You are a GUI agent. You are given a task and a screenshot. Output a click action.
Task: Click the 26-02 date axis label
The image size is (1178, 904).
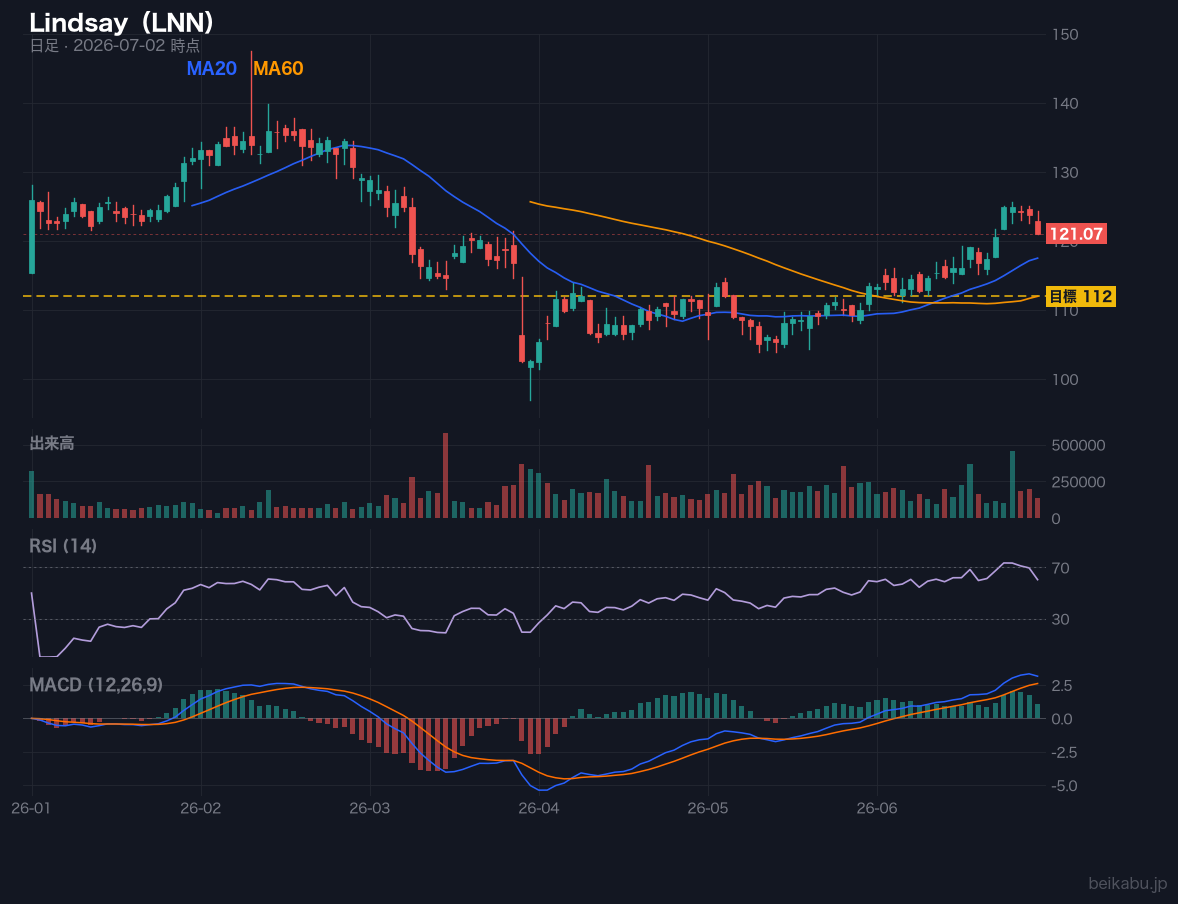point(201,809)
